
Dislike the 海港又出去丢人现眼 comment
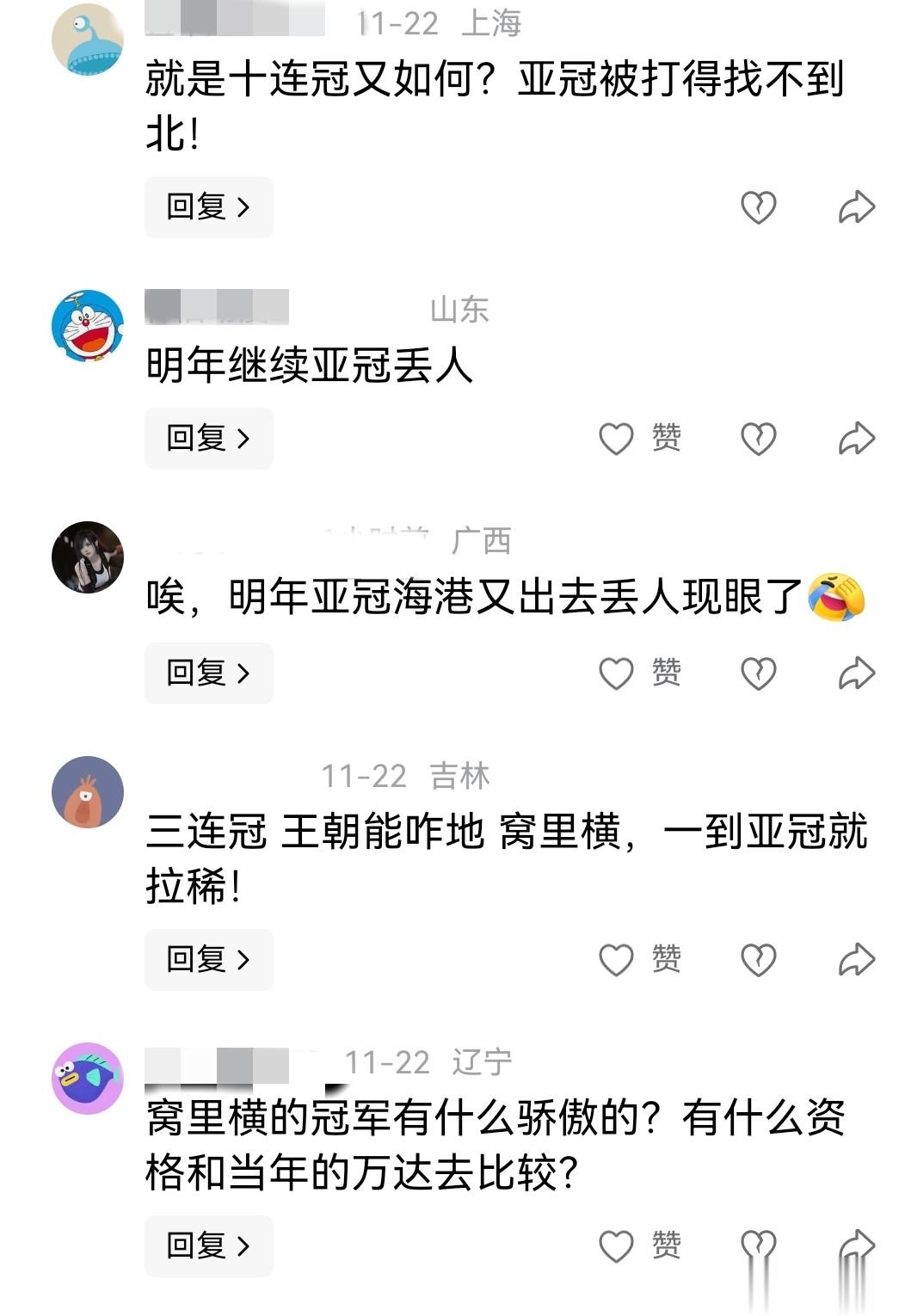pyautogui.click(x=759, y=673)
